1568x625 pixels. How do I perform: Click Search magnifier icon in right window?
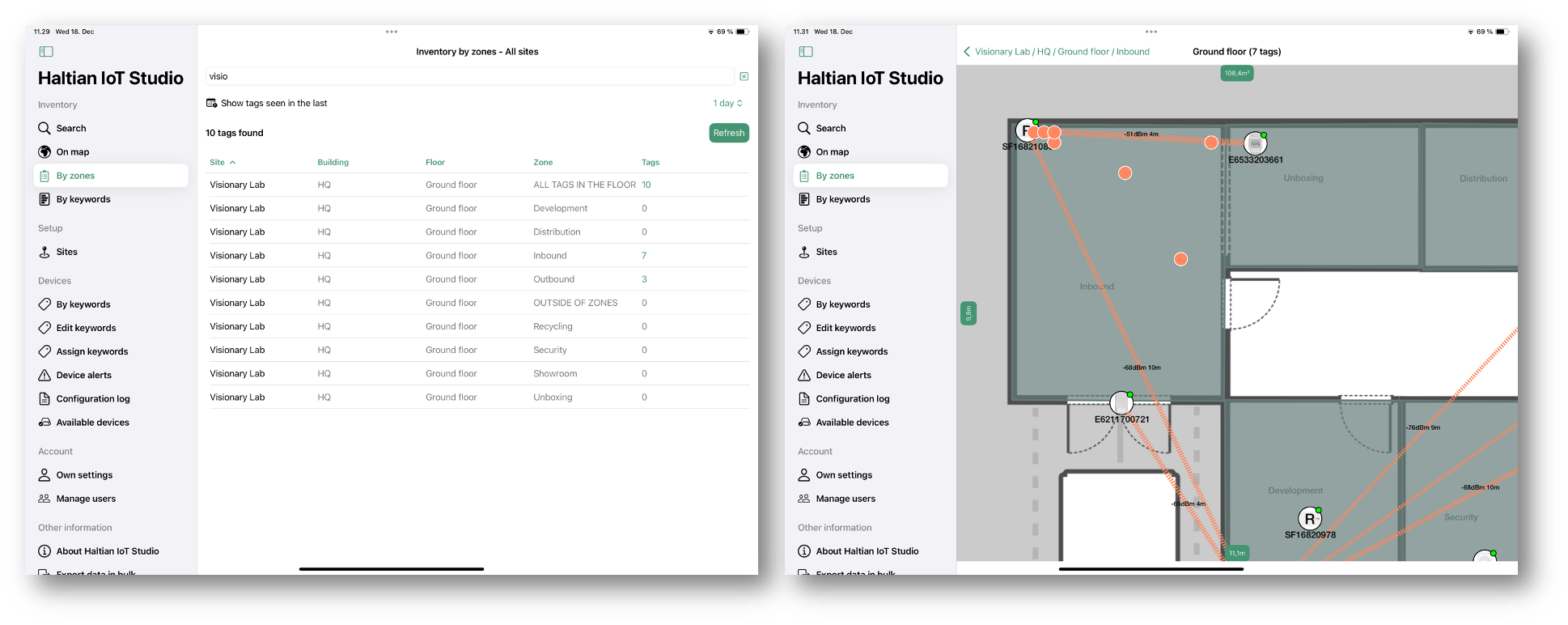click(x=804, y=128)
